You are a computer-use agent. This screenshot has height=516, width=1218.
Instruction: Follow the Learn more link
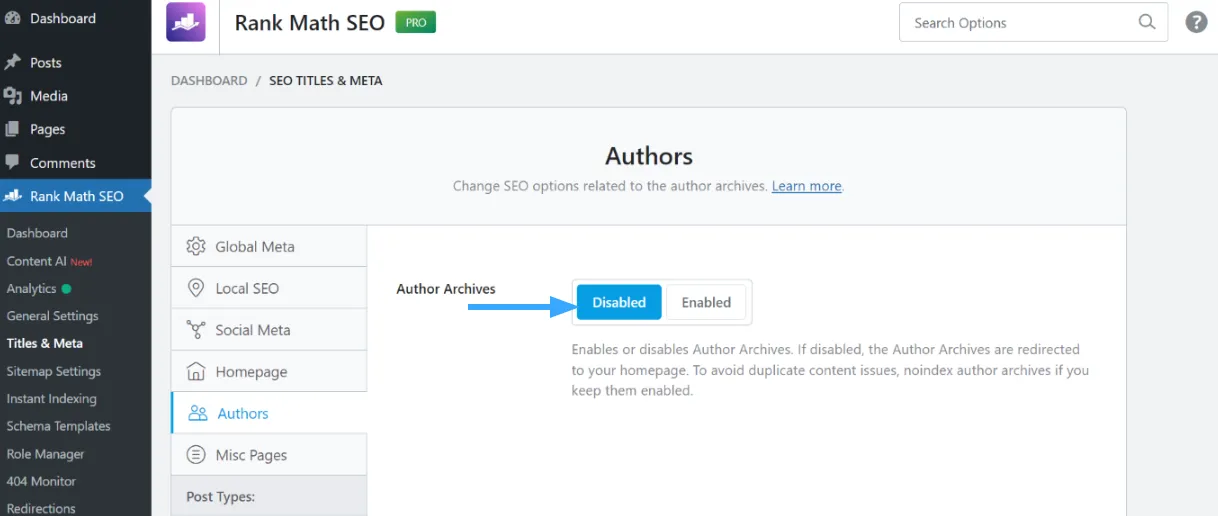(806, 186)
